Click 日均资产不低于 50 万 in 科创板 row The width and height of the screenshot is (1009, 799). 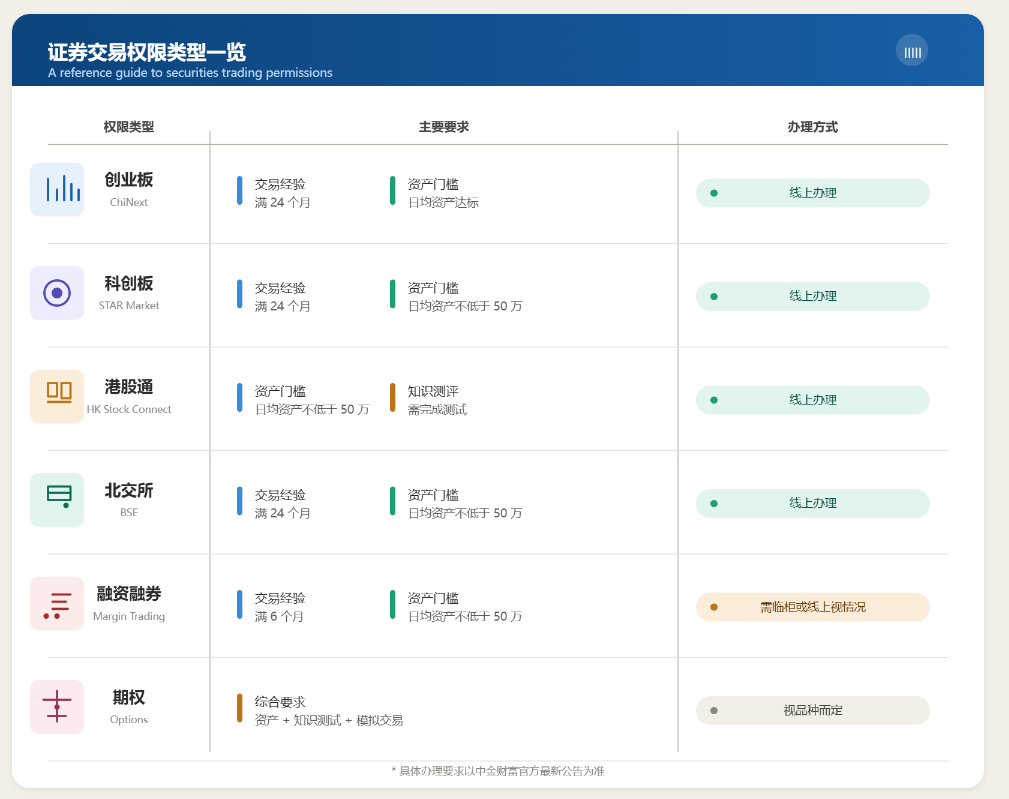click(465, 306)
